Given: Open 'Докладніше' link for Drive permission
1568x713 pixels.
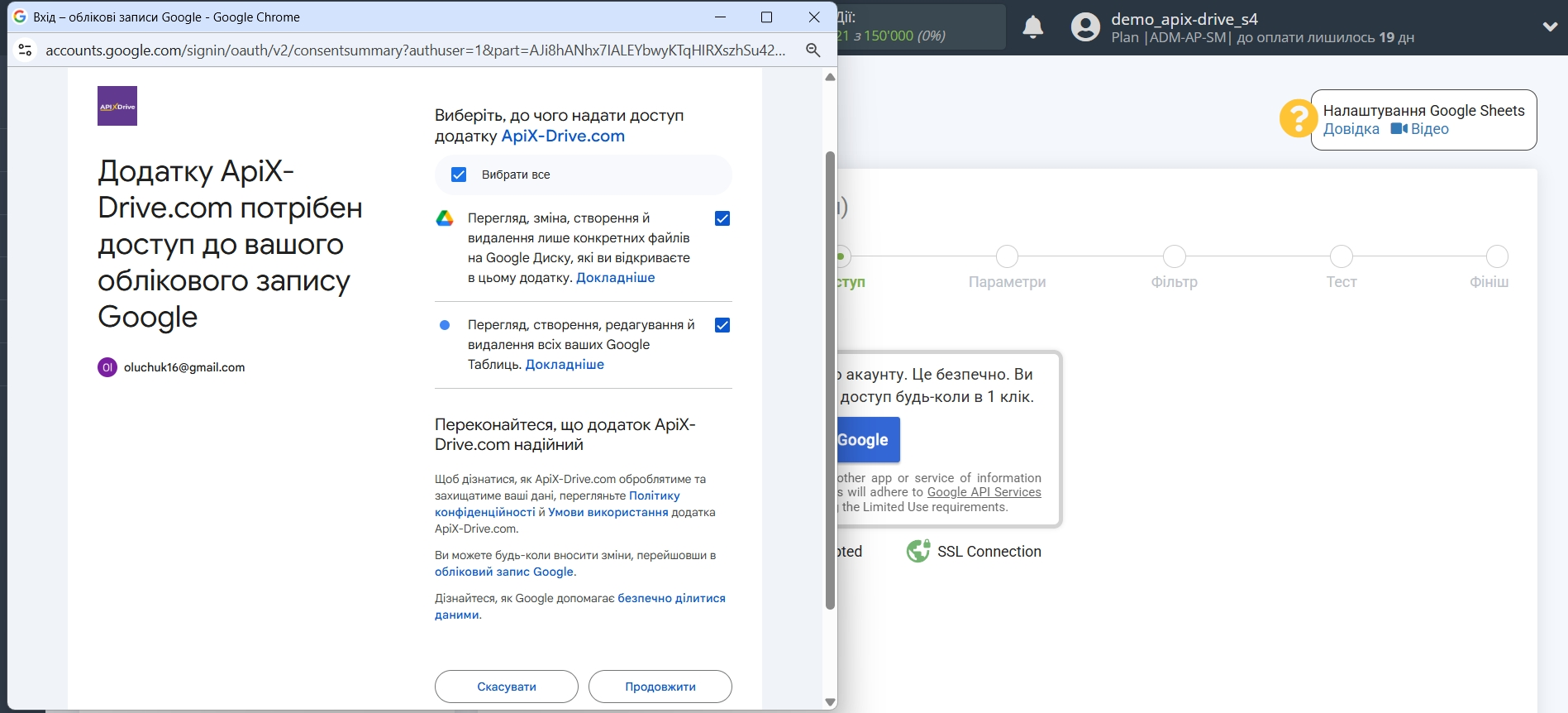Looking at the screenshot, I should coord(615,278).
